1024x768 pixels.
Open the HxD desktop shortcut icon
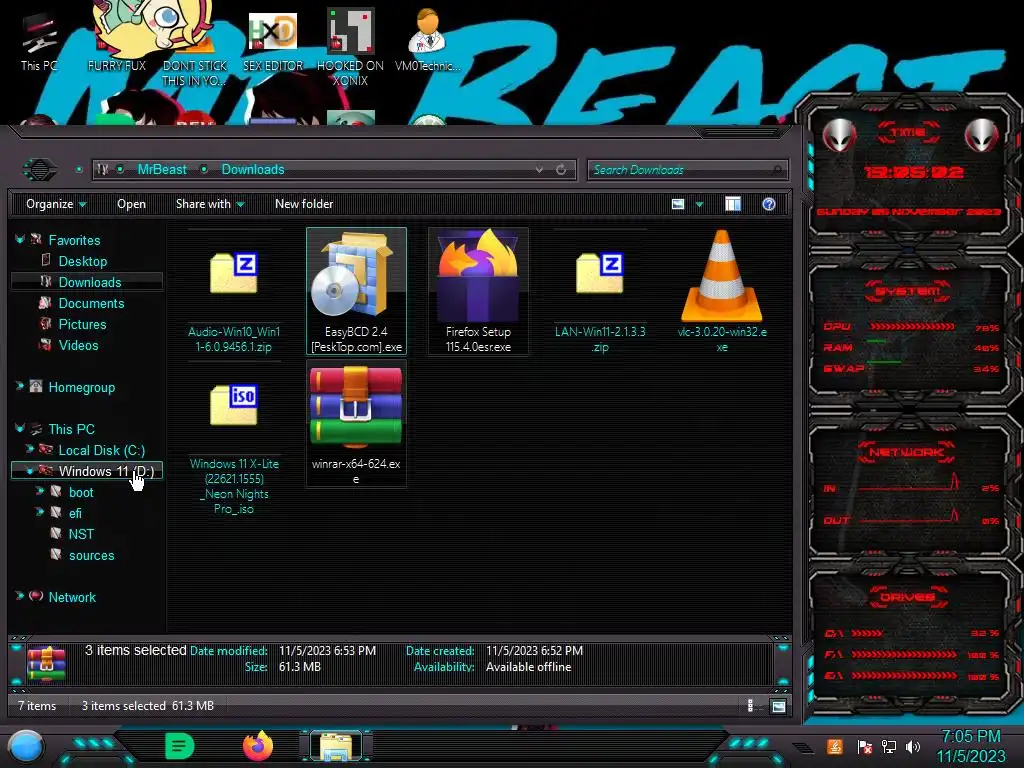pos(273,42)
